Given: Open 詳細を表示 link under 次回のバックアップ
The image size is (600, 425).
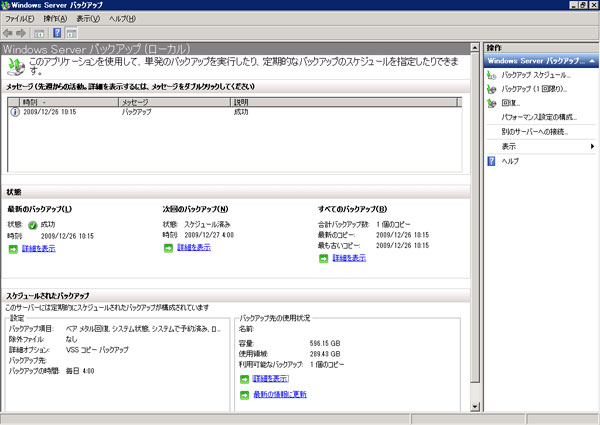Looking at the screenshot, I should click(x=194, y=248).
